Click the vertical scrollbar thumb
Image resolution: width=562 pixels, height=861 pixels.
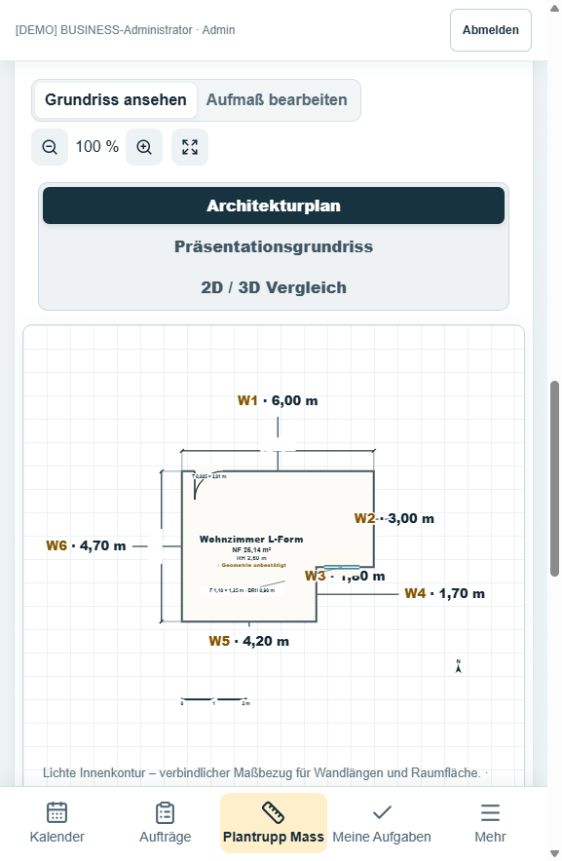pos(554,478)
